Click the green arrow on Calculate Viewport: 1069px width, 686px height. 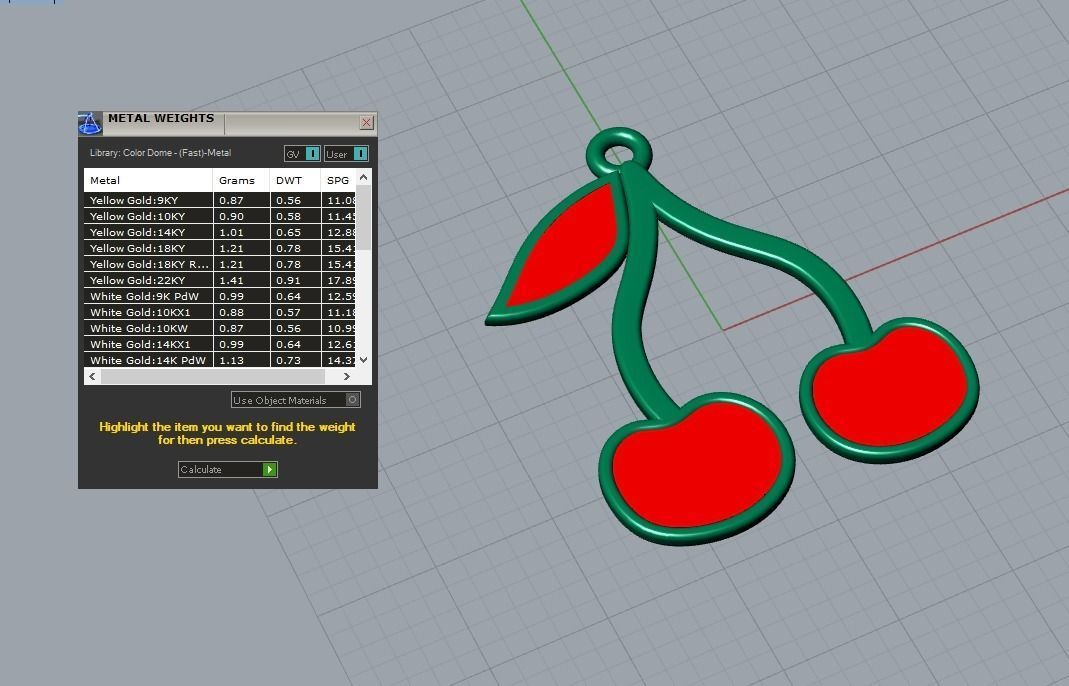270,469
